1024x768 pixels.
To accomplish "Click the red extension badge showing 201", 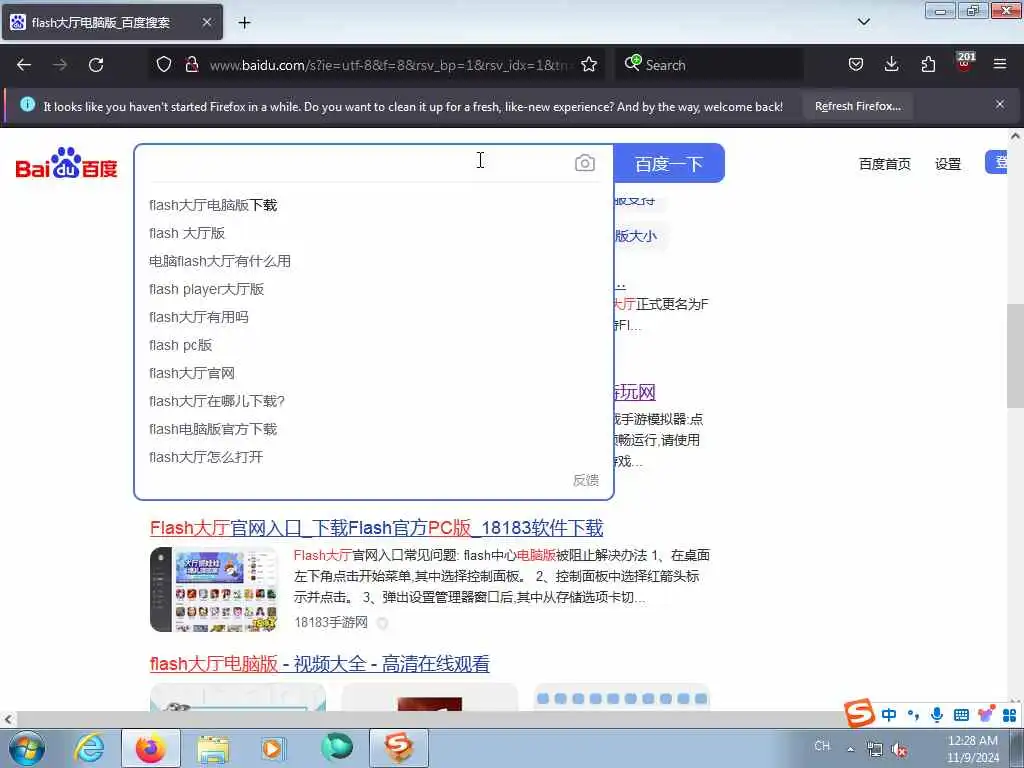I will [965, 61].
